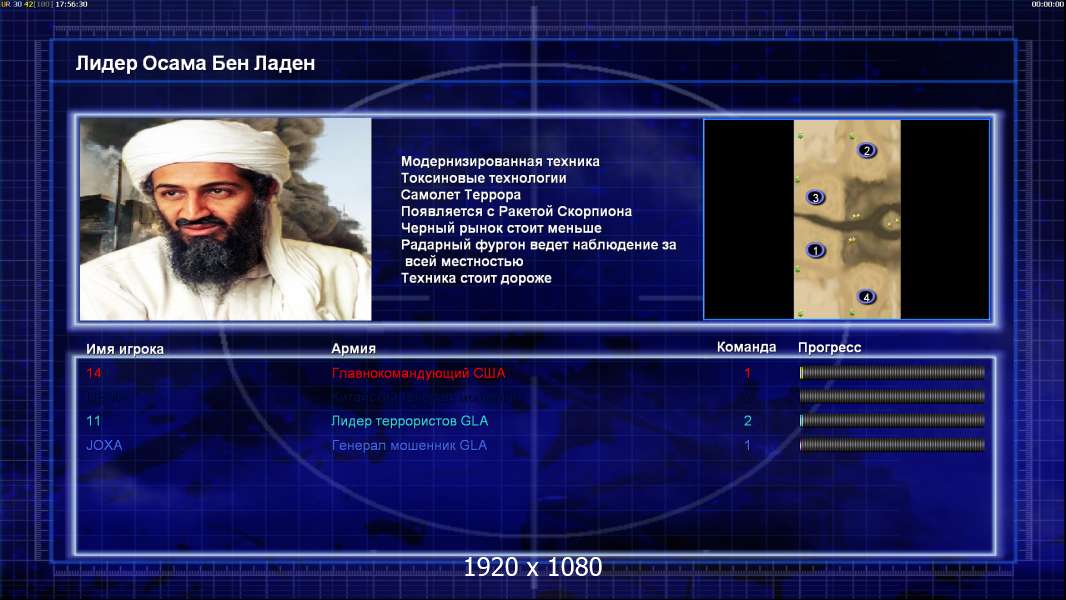Select player name '11' in cyan
Viewport: 1066px width, 600px height.
[x=93, y=421]
